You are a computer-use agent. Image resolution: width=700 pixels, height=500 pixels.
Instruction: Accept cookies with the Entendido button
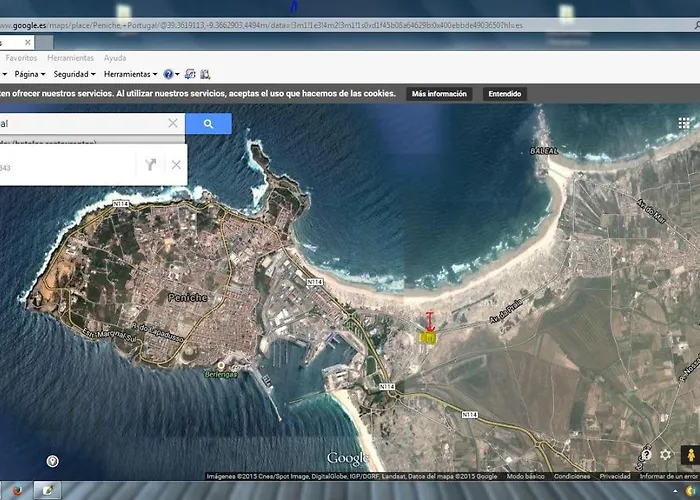tap(504, 94)
